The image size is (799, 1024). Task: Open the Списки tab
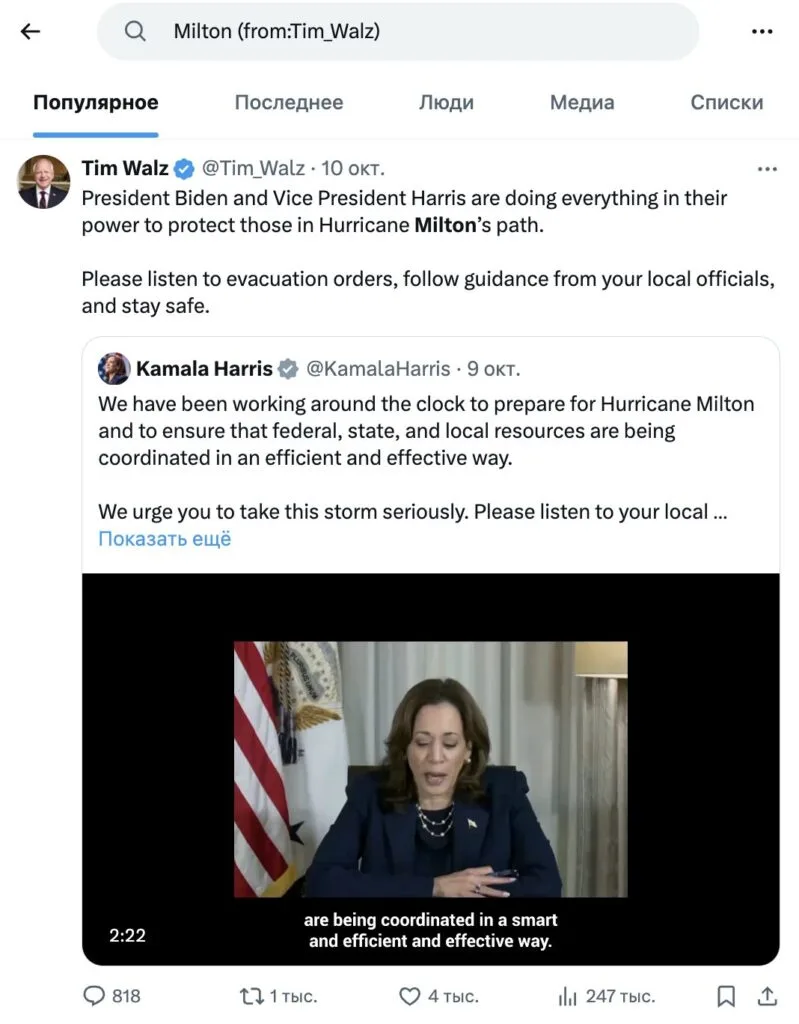(x=726, y=103)
